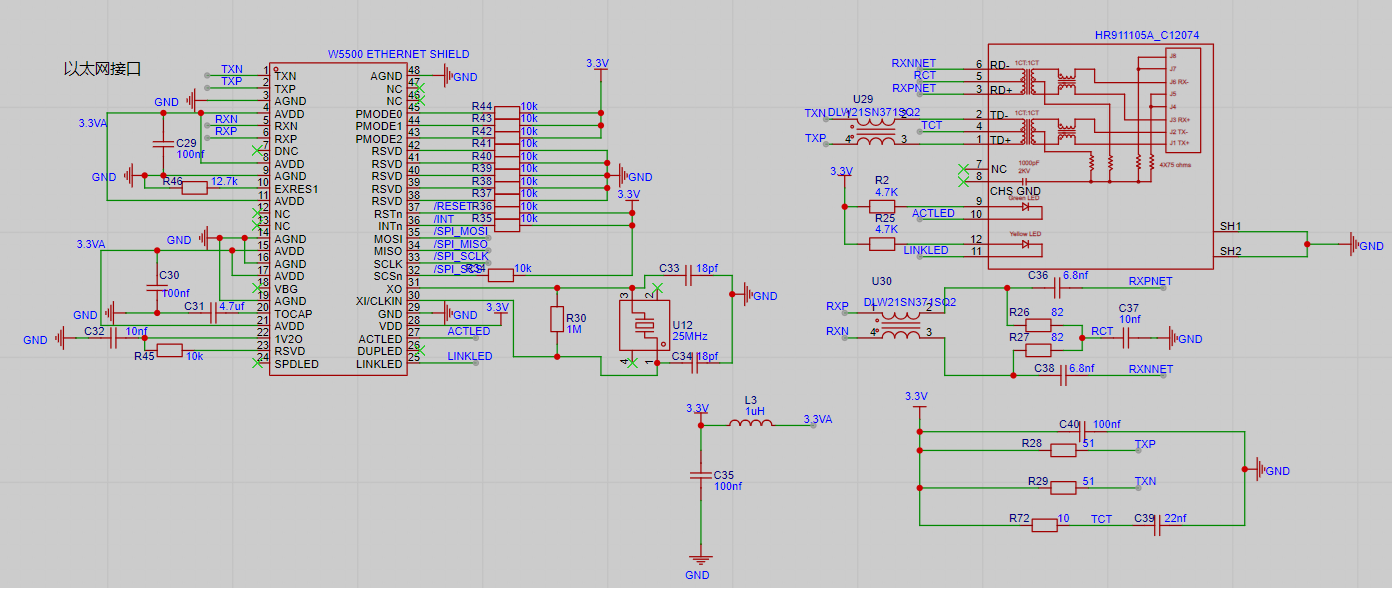This screenshot has width=1392, height=589.
Task: Select the W5500 ETHERNET SHIELD title label
Action: (398, 54)
